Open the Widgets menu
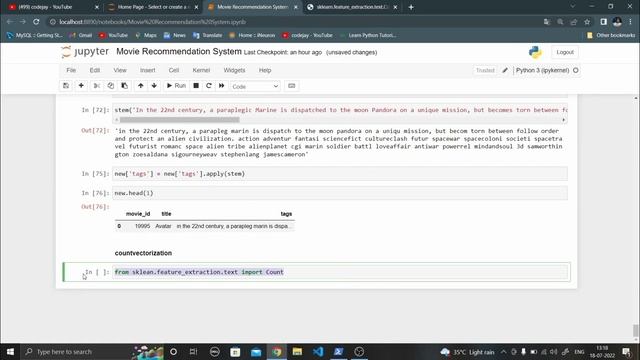Screen dimensions: 640x360 click(234, 70)
